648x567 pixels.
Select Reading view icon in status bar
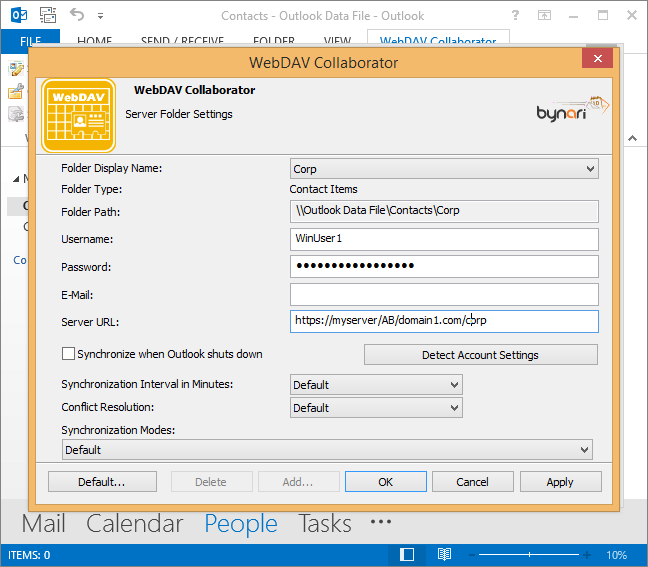tap(444, 555)
